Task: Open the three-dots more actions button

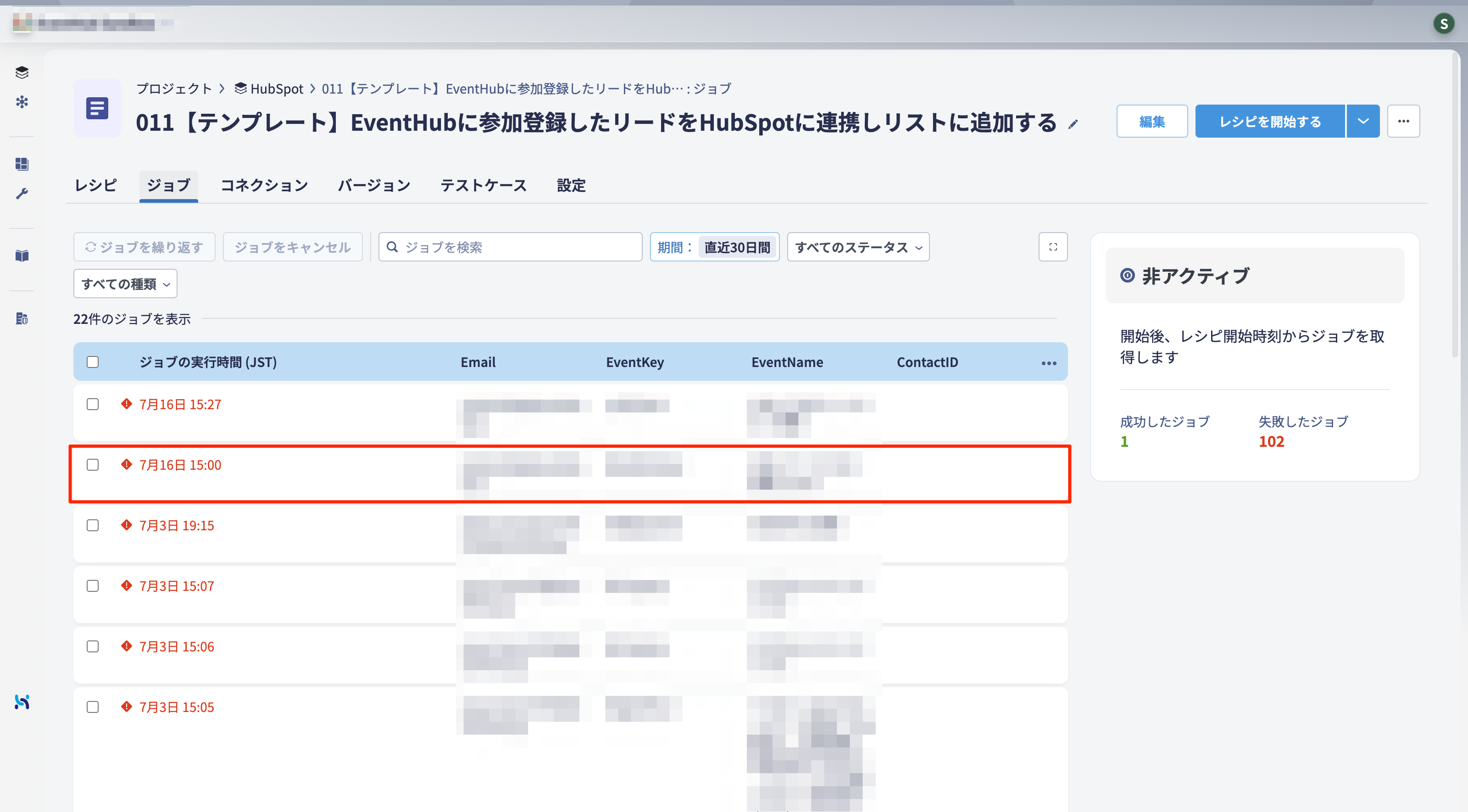Action: coord(1403,121)
